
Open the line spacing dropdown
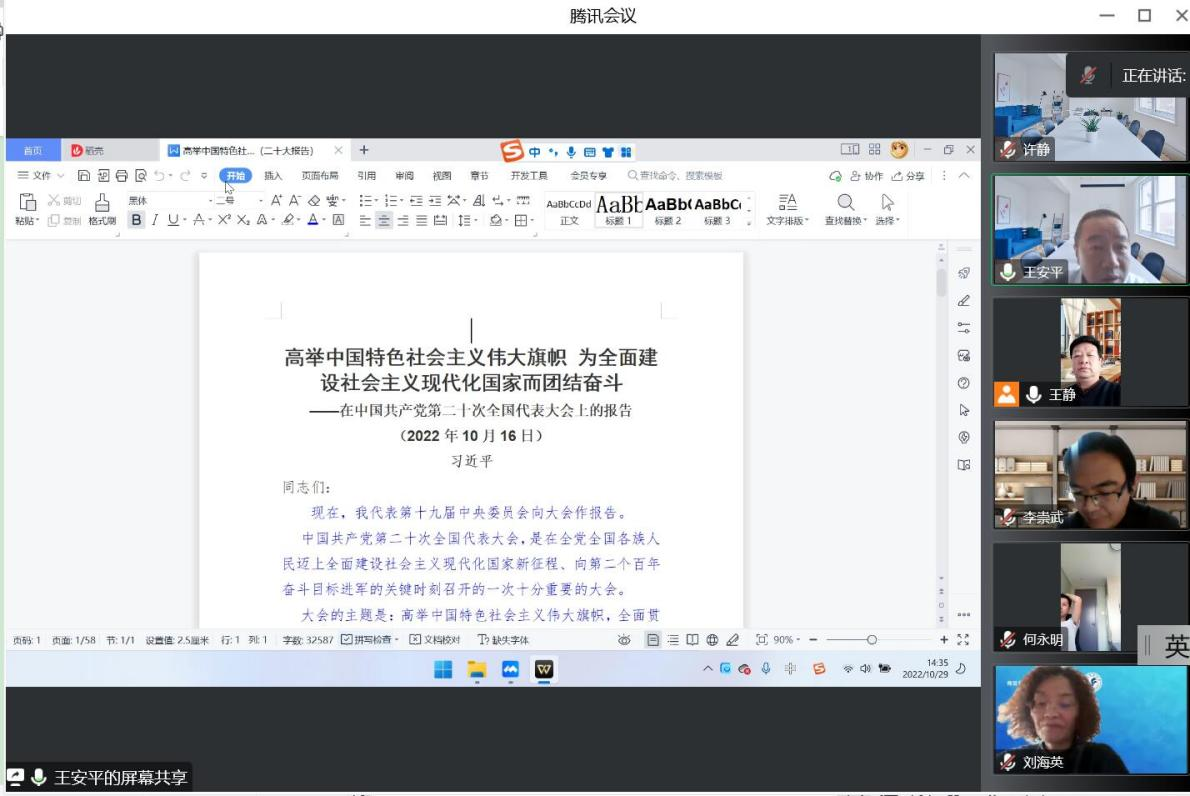pos(476,221)
